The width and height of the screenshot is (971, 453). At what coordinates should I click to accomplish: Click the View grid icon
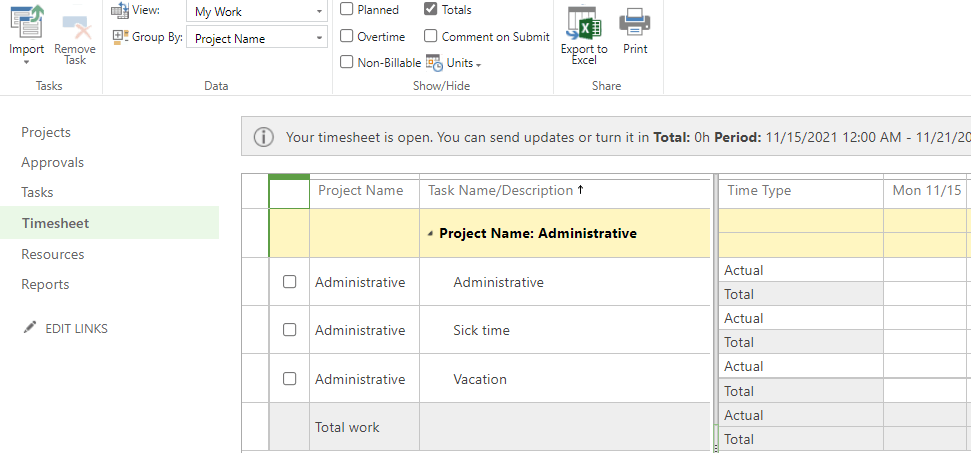120,10
